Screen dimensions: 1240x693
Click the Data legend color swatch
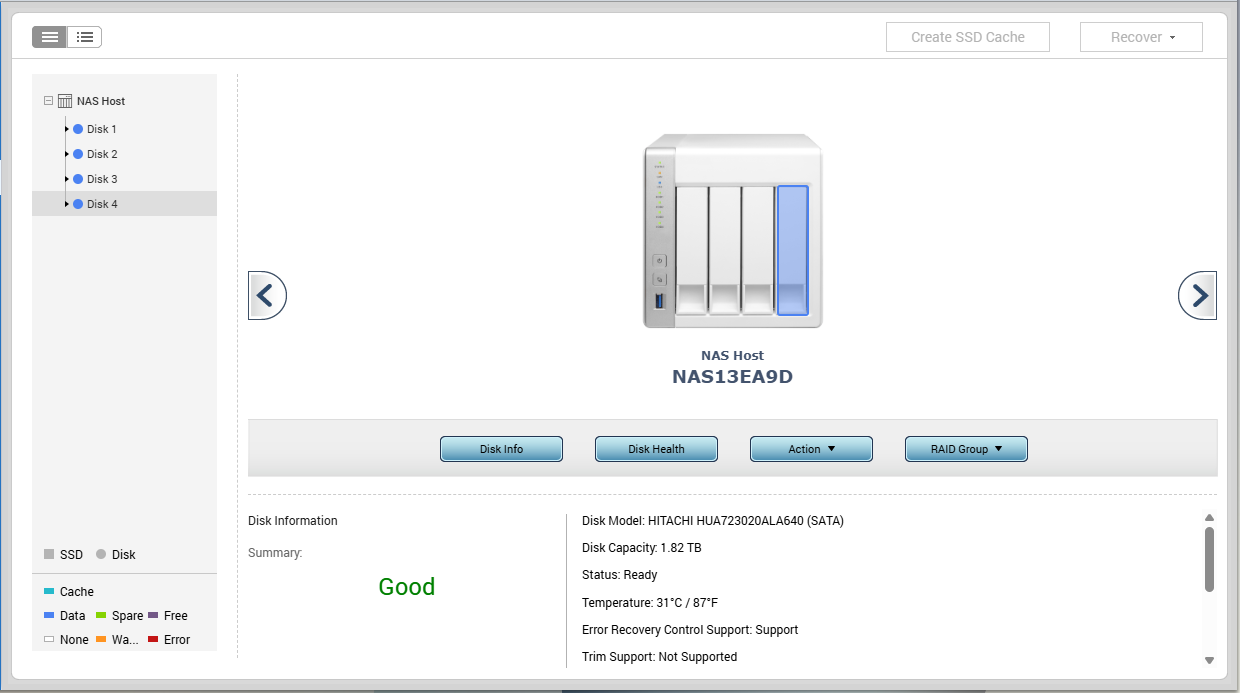point(49,615)
